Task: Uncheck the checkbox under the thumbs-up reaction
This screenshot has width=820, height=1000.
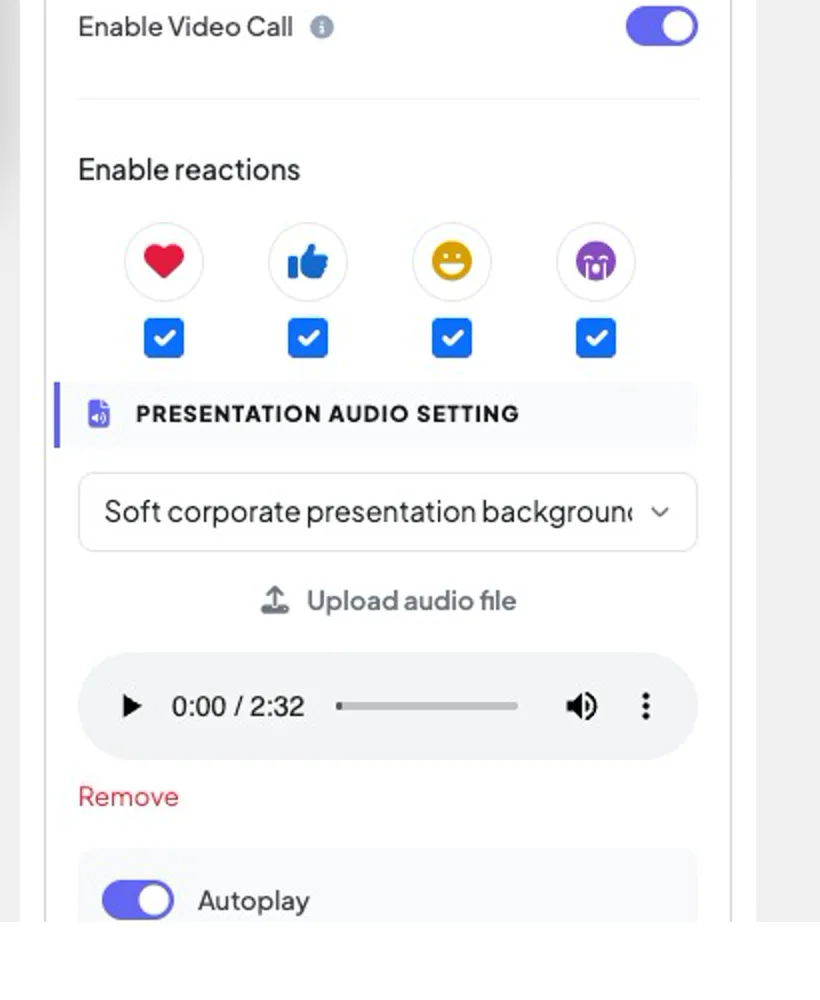Action: pos(308,337)
